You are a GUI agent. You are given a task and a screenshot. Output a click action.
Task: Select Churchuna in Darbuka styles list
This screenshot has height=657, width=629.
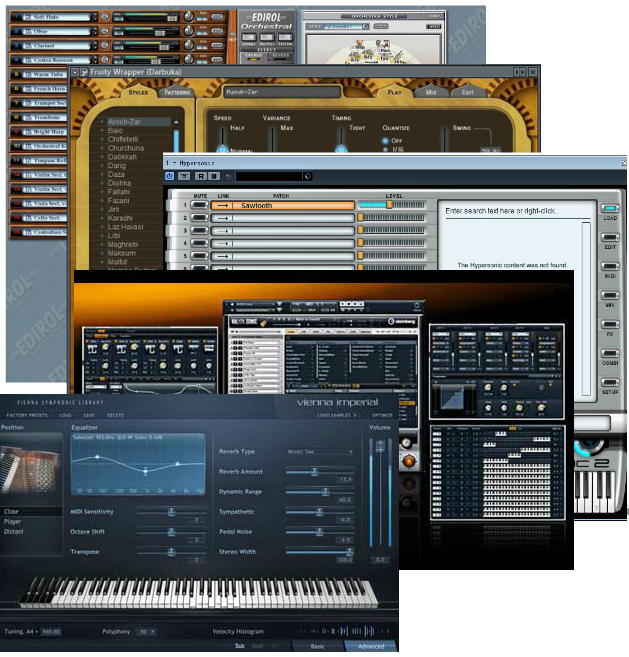(x=126, y=148)
